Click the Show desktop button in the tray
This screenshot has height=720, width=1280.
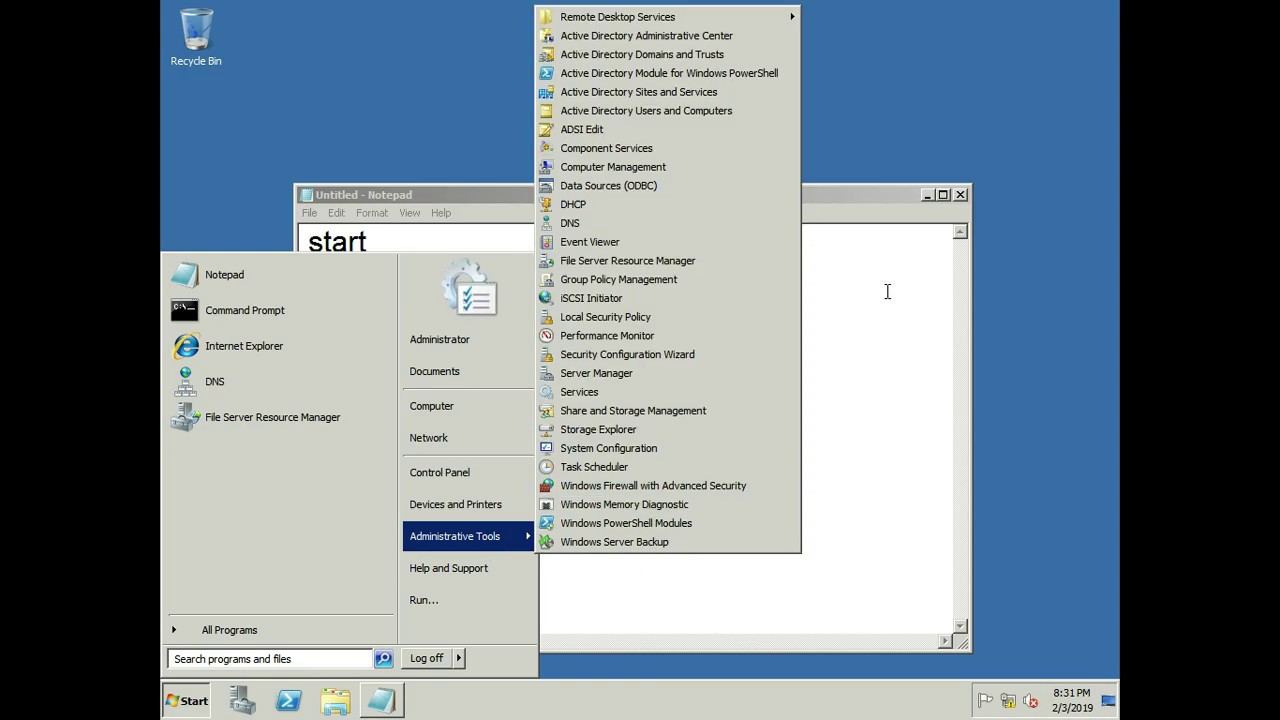[1108, 700]
